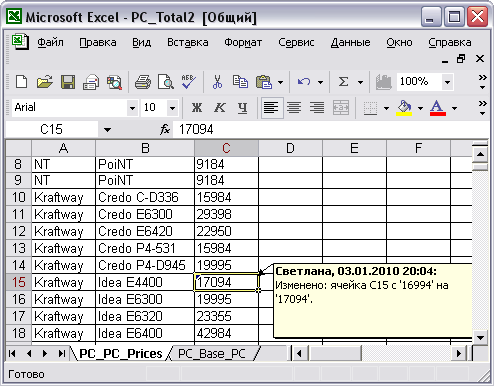
Task: Open the fill color palette dropdown arrow
Action: point(420,108)
